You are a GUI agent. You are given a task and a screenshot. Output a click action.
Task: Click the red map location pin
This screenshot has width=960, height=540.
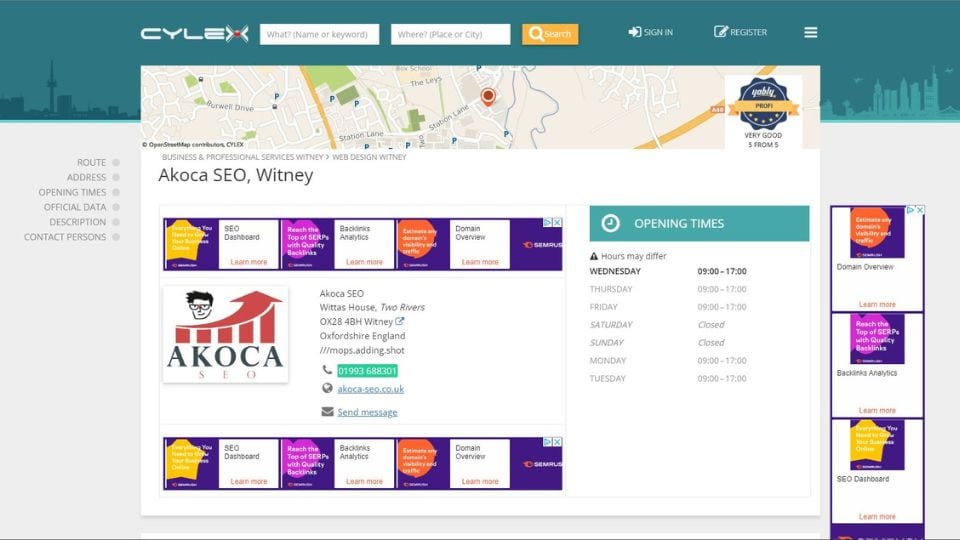pyautogui.click(x=488, y=96)
